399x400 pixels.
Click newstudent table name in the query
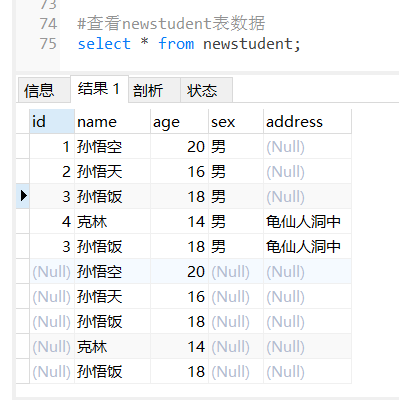pos(248,44)
